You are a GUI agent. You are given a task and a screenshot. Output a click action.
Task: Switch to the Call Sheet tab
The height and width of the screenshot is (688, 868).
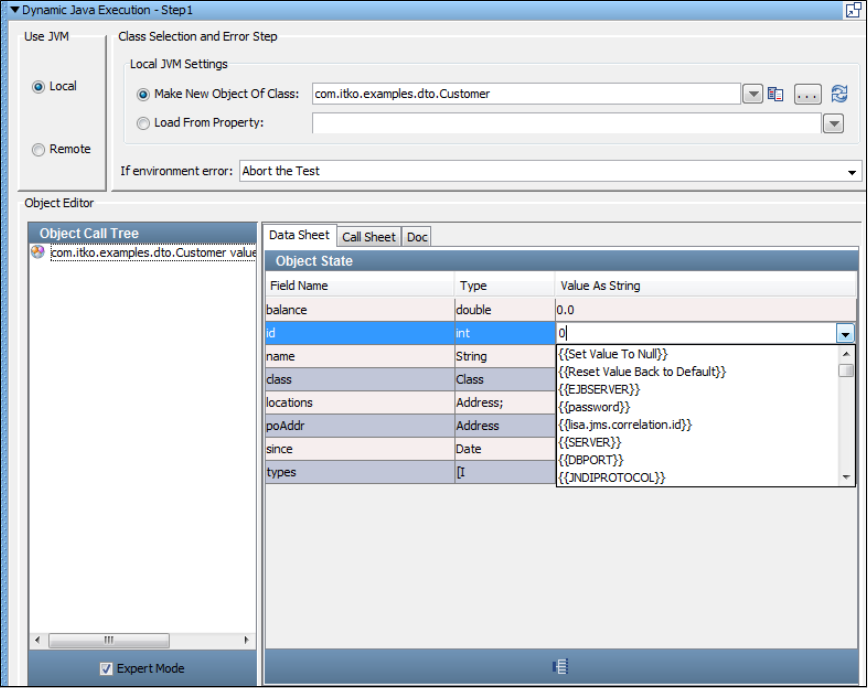tap(369, 237)
